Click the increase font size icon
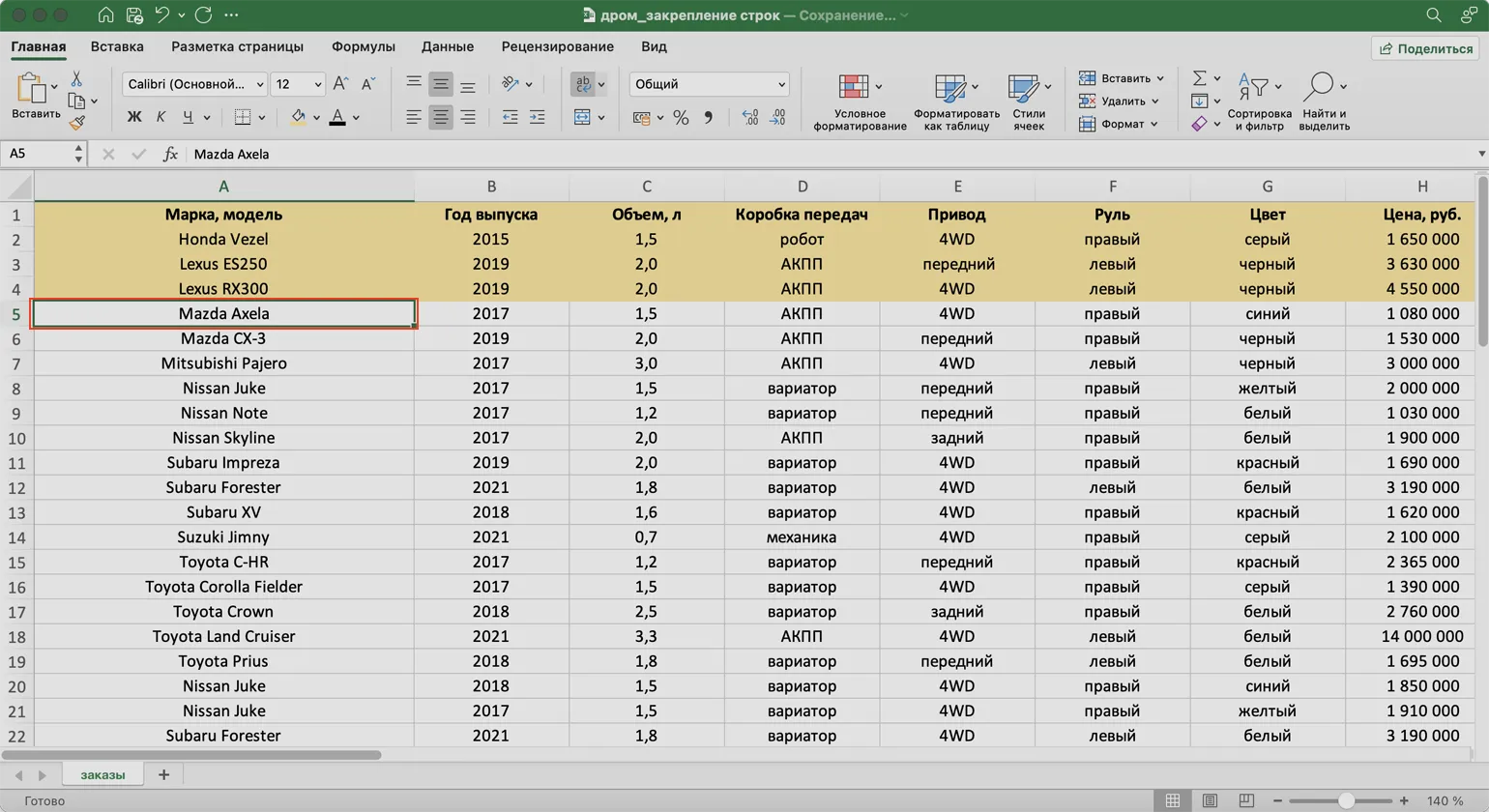Viewport: 1489px width, 812px height. pos(340,85)
